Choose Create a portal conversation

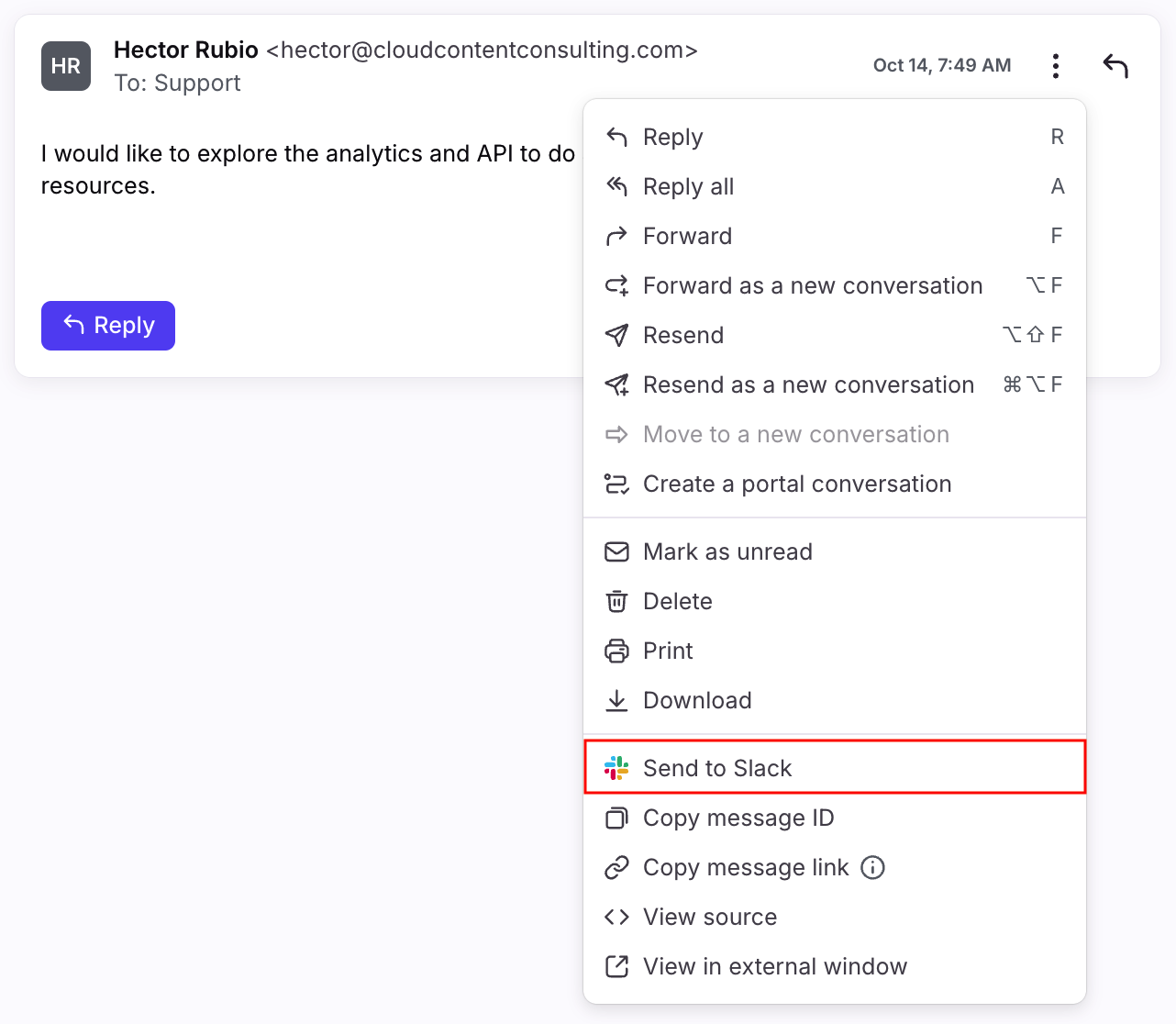[796, 484]
